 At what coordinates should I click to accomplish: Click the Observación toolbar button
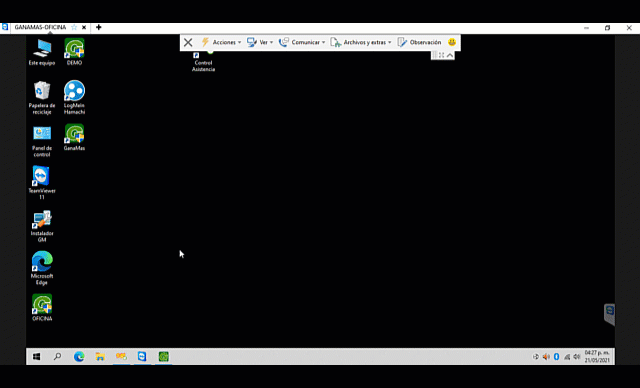(x=420, y=42)
